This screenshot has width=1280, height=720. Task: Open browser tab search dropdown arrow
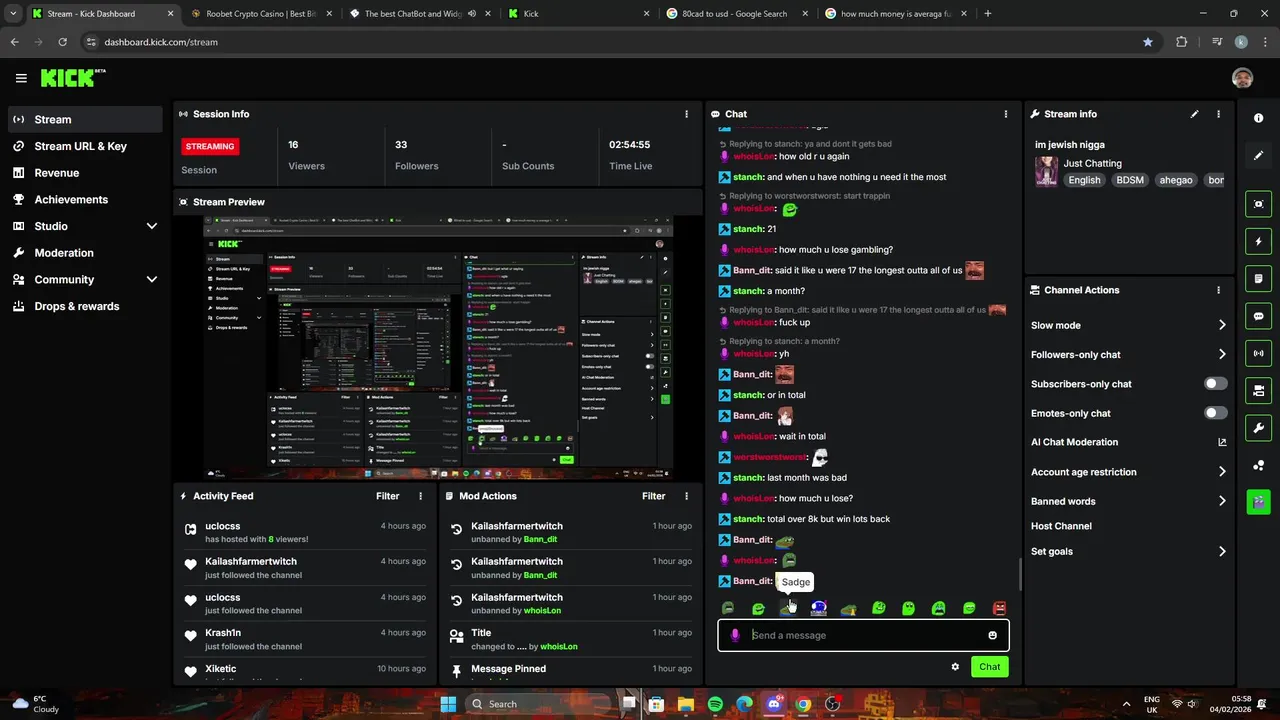tap(13, 14)
